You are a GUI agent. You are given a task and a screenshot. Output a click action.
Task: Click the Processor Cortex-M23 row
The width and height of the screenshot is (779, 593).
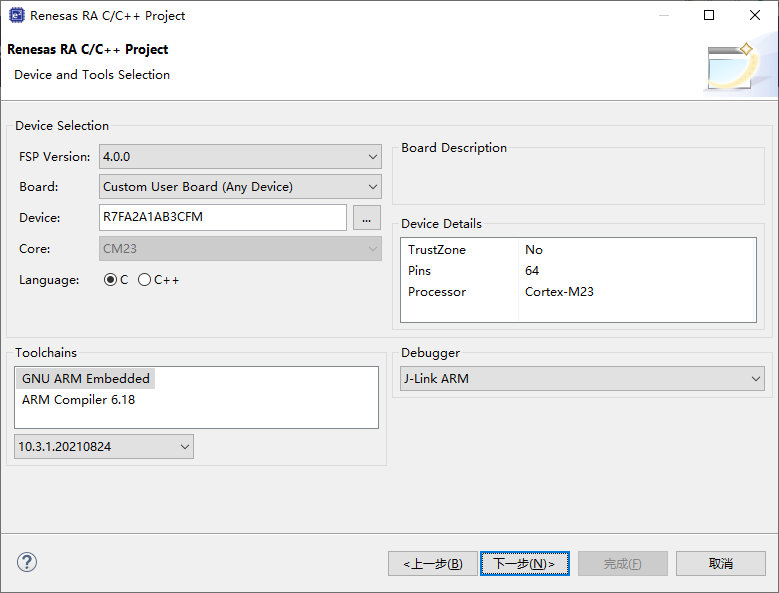click(x=578, y=292)
